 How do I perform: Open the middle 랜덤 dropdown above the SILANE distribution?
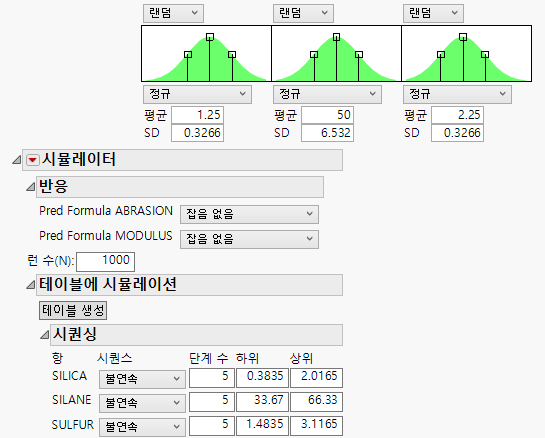point(303,13)
